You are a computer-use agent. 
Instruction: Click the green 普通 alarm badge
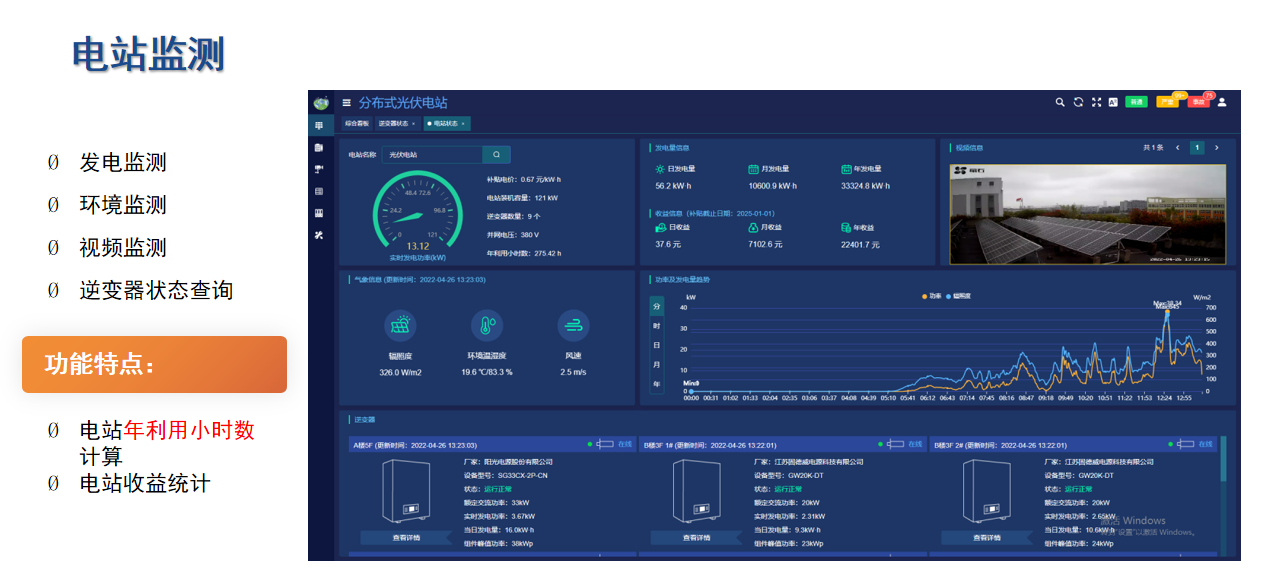coord(1136,102)
